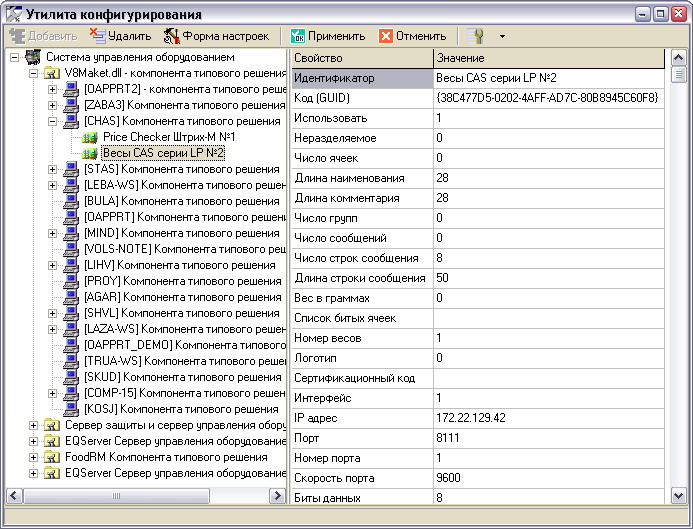Image resolution: width=693 pixels, height=529 pixels.
Task: Open Форма настроек settings form
Action: coord(215,36)
